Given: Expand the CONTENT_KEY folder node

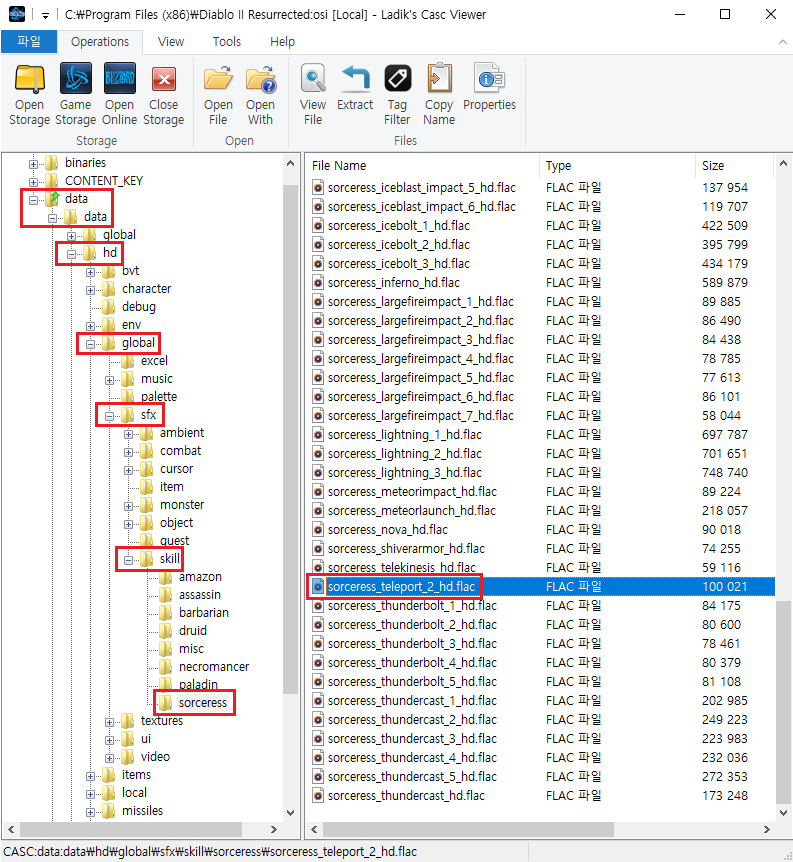Looking at the screenshot, I should click(x=34, y=182).
